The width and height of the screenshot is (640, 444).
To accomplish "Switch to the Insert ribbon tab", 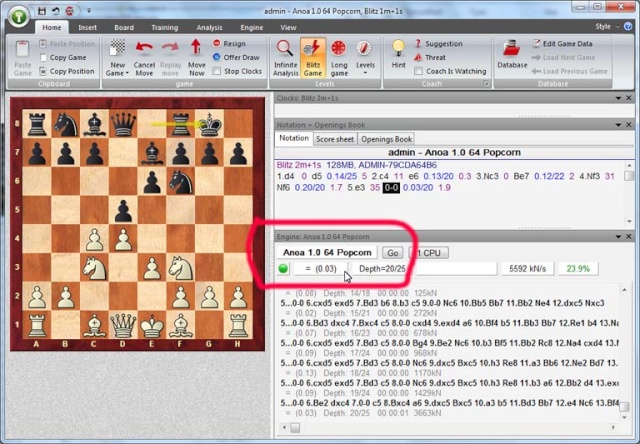I will (87, 27).
